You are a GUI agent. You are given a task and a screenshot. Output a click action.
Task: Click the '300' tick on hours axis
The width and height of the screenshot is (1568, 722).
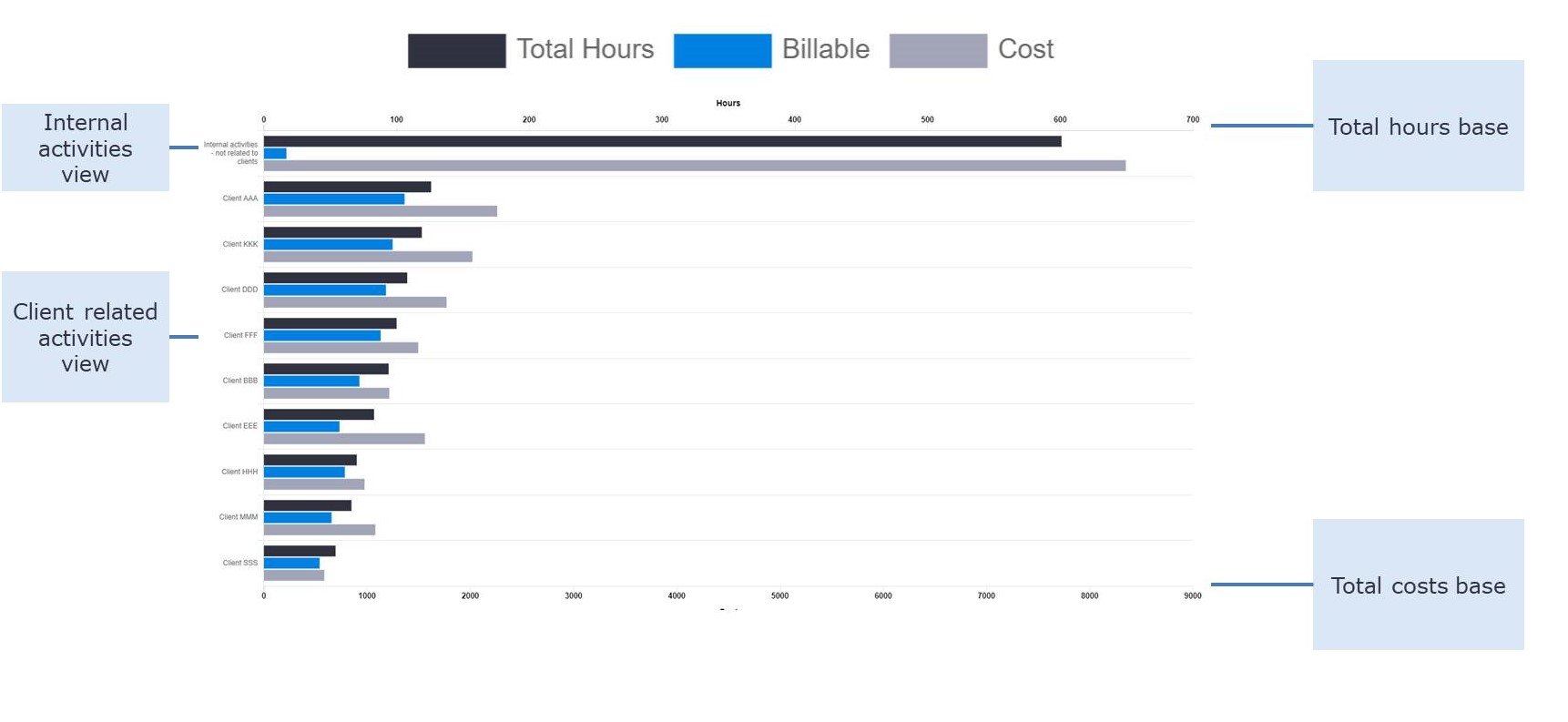662,119
